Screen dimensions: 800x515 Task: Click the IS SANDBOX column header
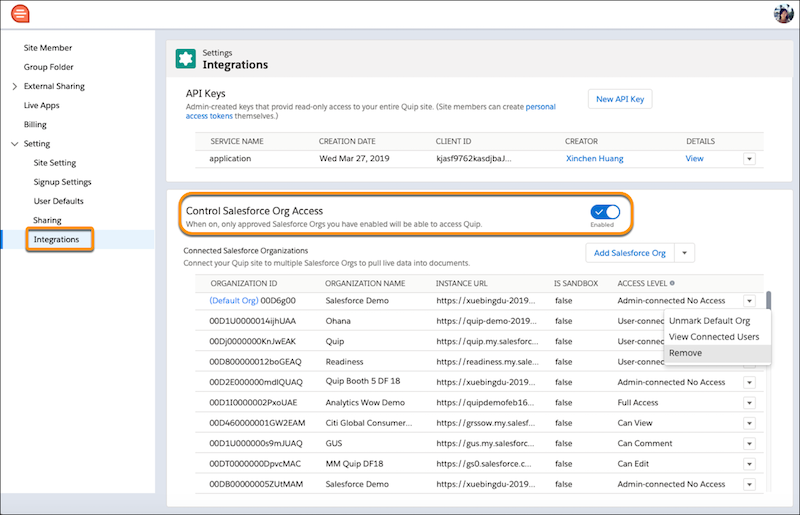tap(576, 283)
